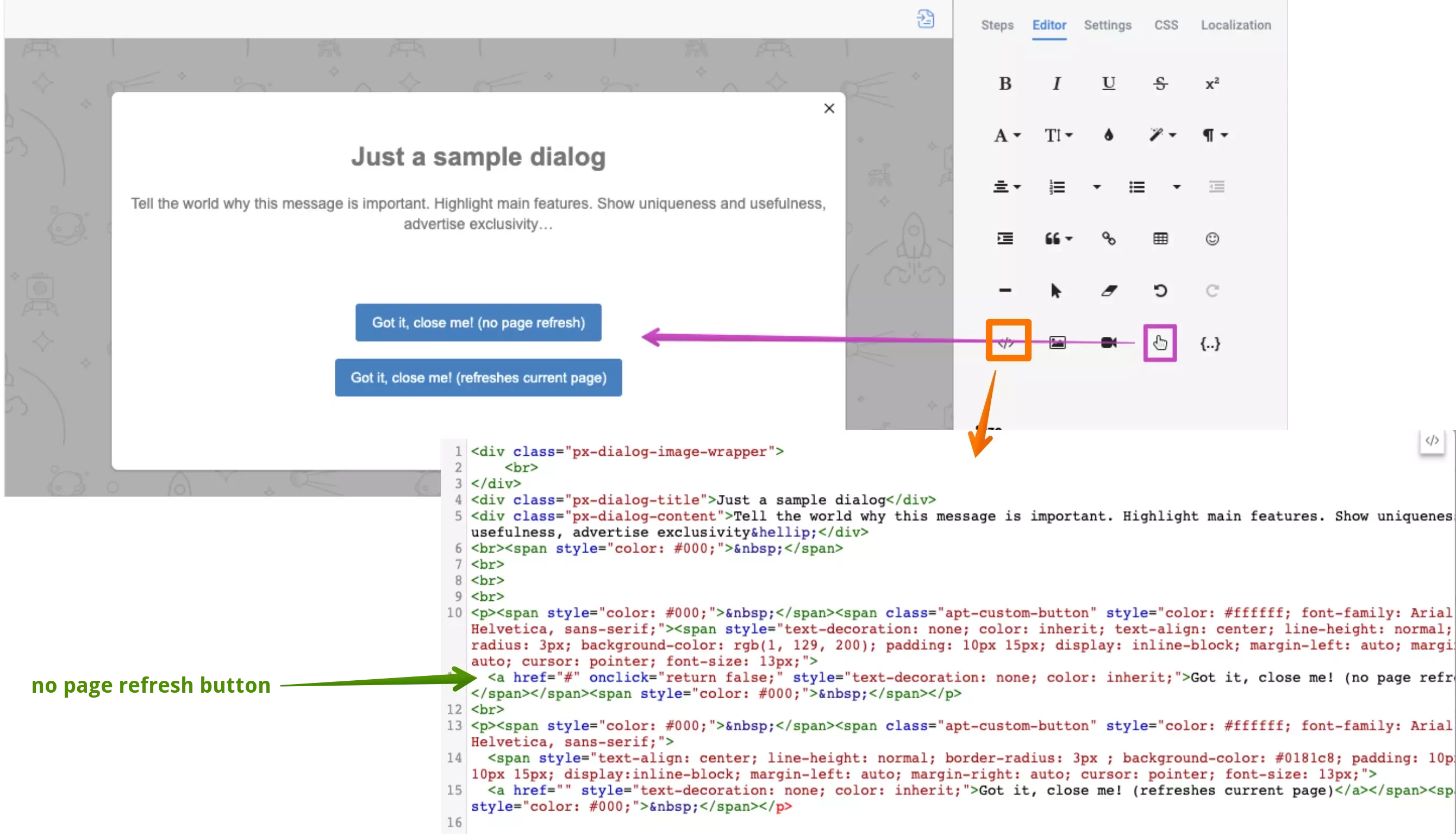Apply italic formatting

click(x=1057, y=84)
